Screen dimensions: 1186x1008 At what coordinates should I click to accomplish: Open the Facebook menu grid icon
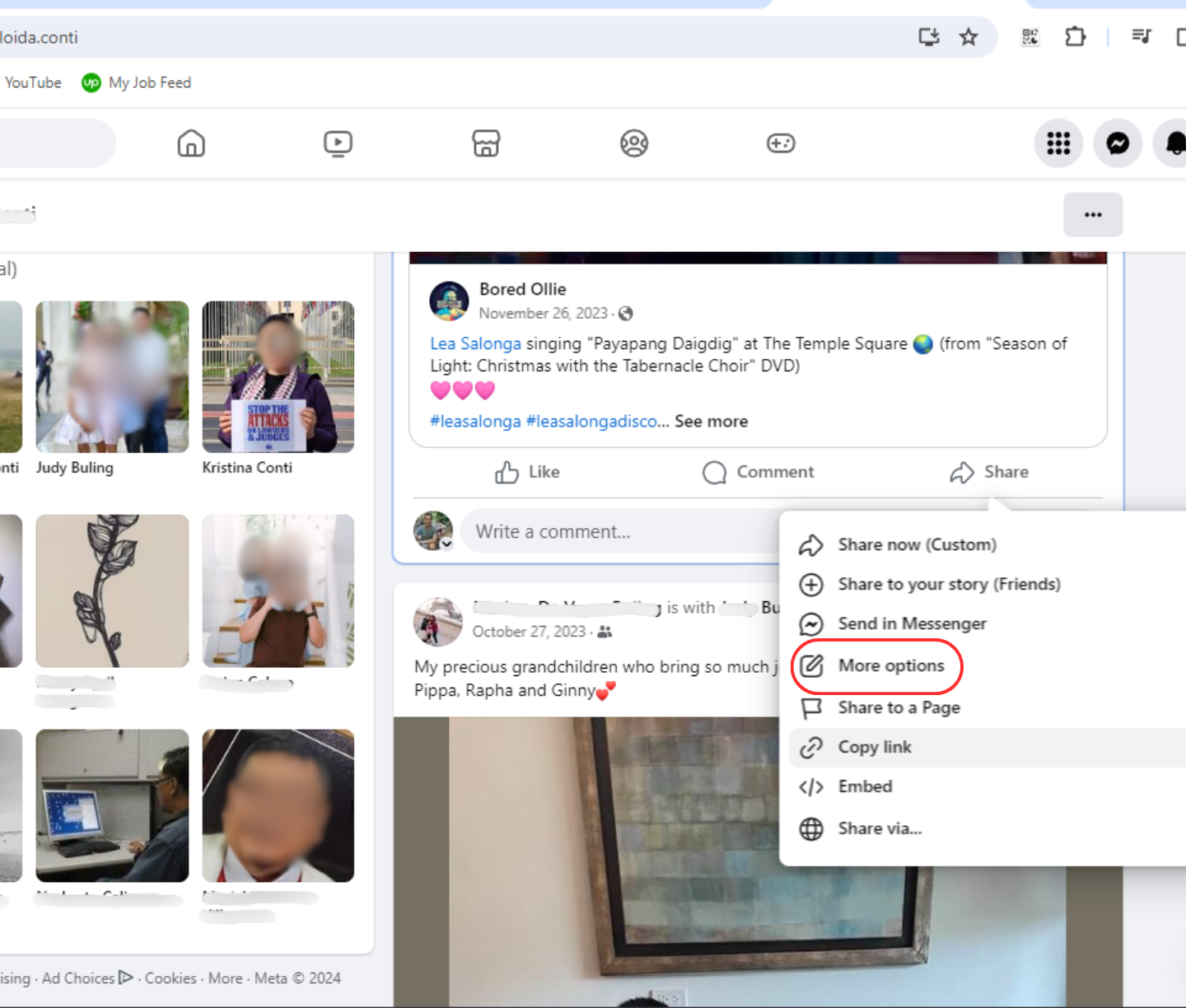point(1058,143)
